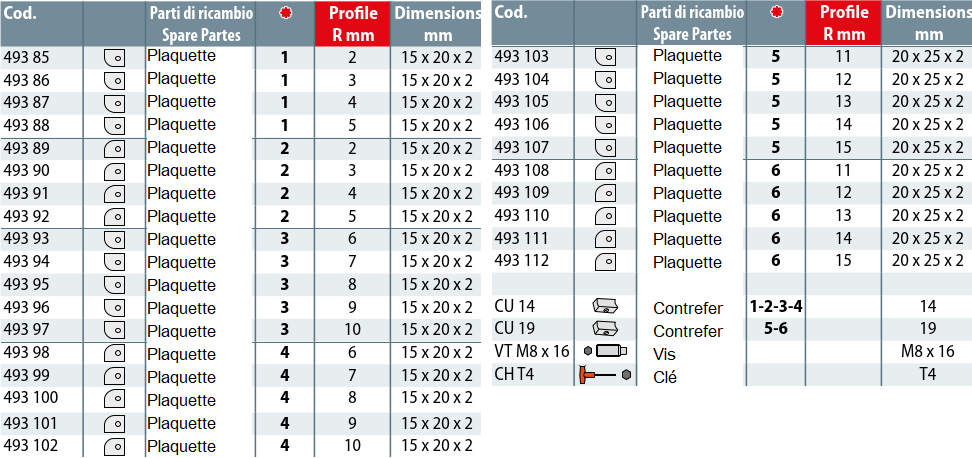Screen dimensions: 972x458
Task: Click the 1-2-3-4 group number cell
Action: [x=776, y=306]
